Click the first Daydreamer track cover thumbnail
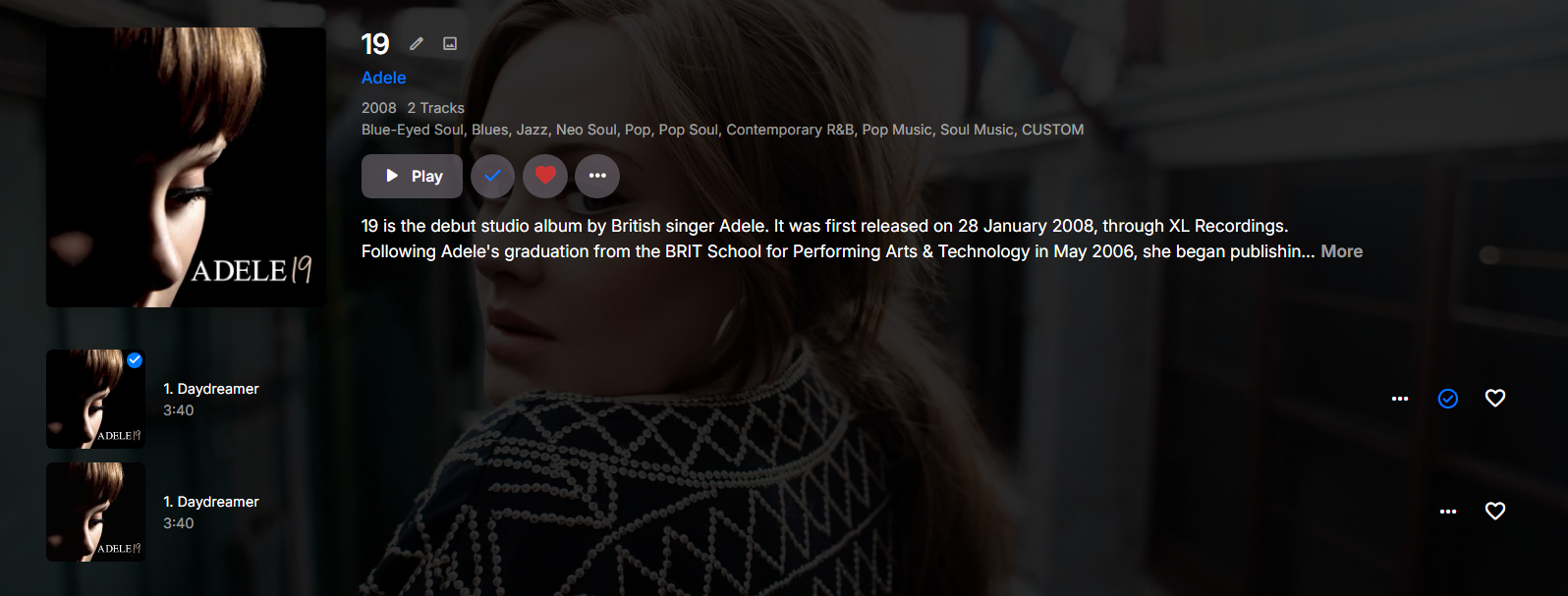The width and height of the screenshot is (1568, 596). point(95,399)
